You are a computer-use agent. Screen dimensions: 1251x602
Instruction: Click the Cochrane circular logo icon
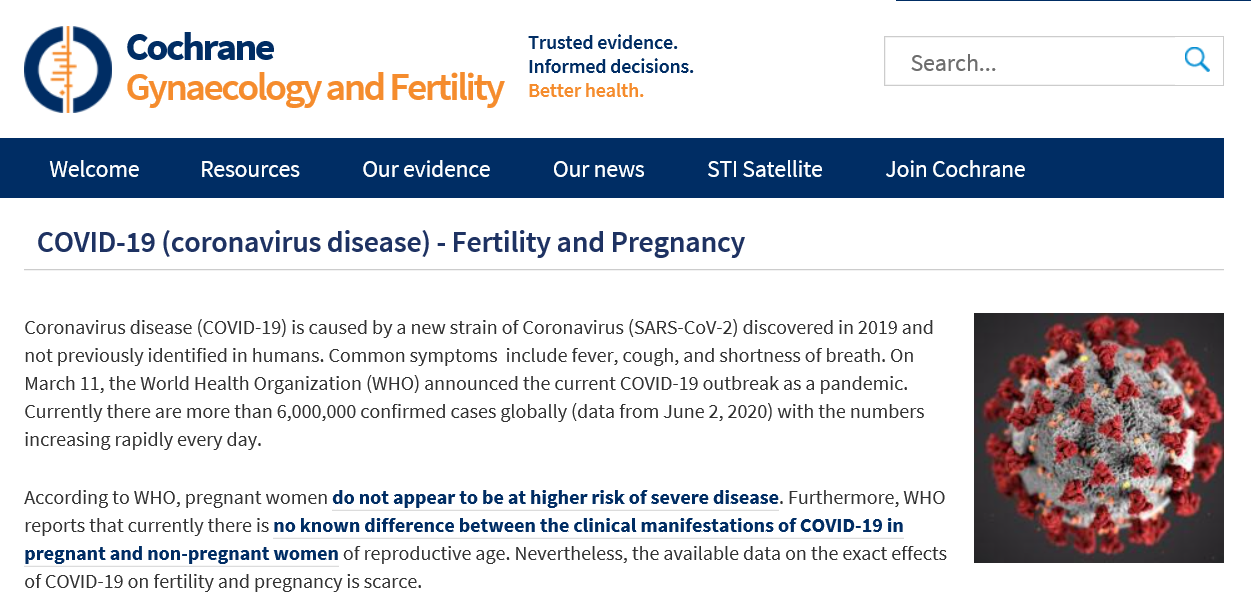coord(68,69)
